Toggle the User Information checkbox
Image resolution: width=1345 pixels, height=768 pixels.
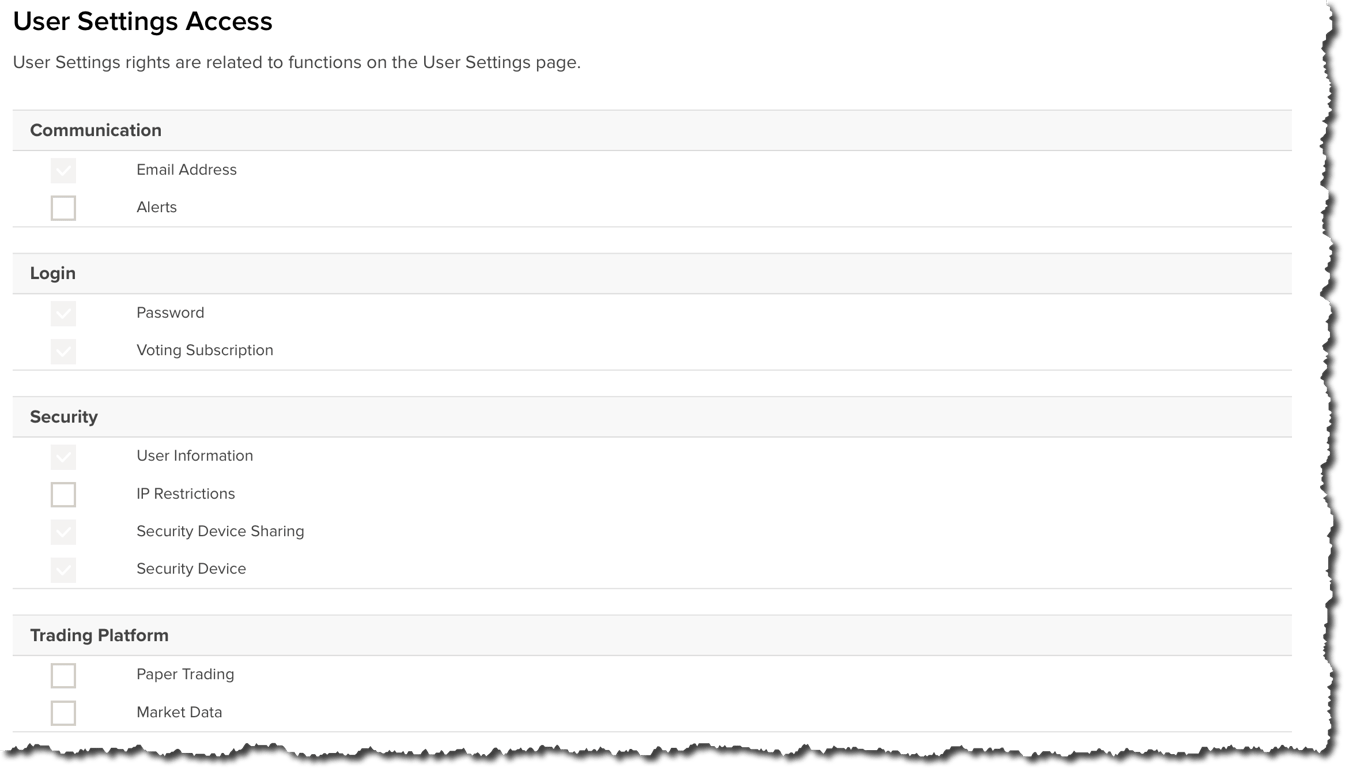pos(63,456)
